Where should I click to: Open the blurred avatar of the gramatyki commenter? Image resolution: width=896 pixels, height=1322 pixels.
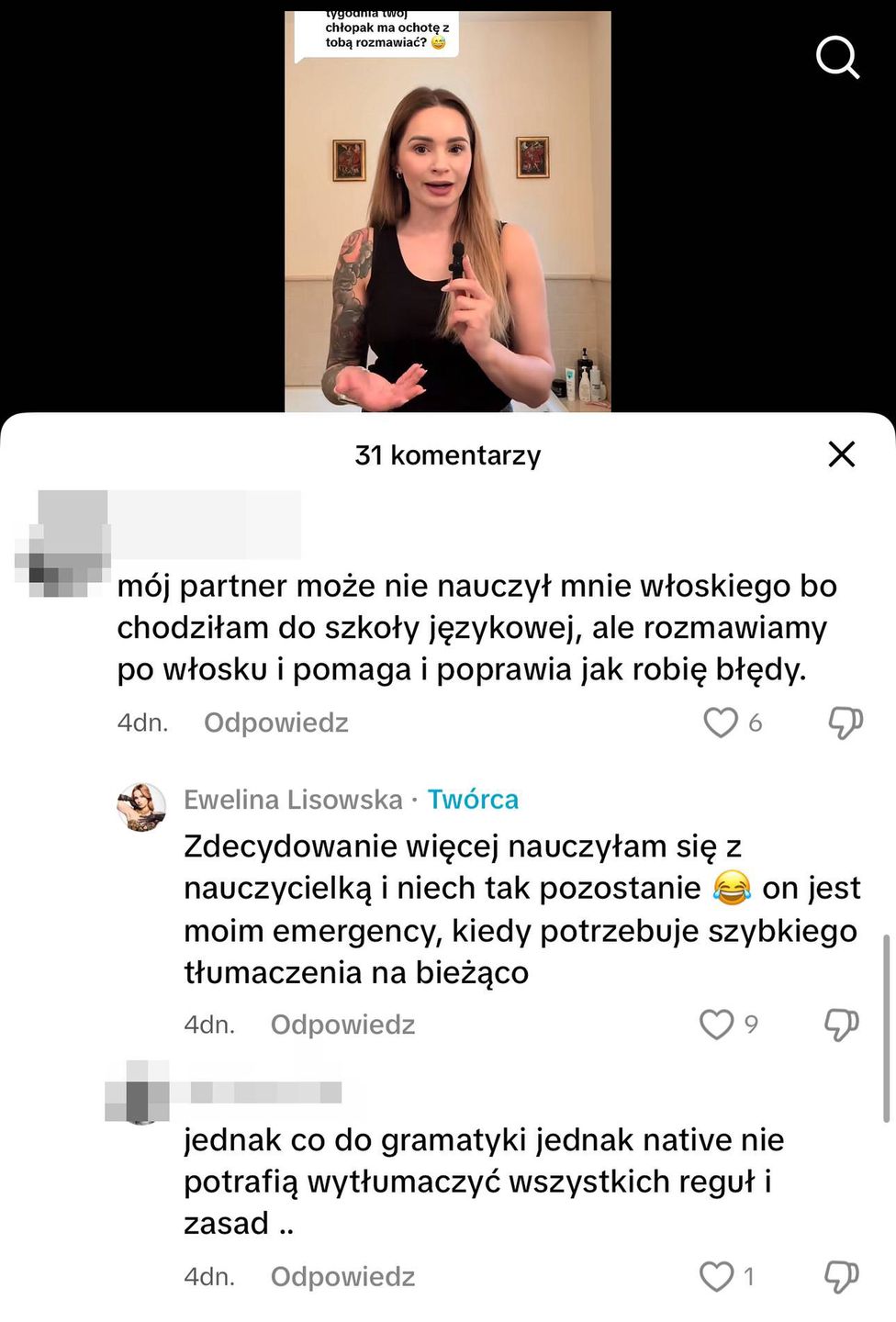138,1092
